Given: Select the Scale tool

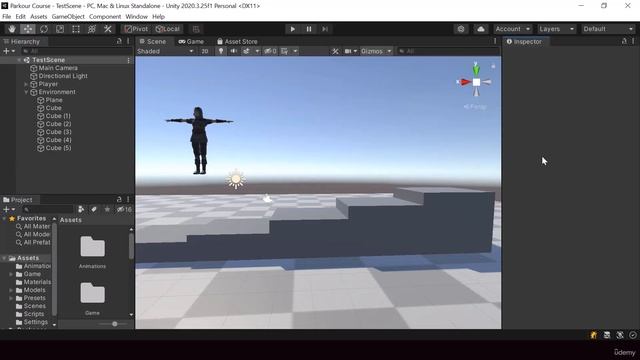Looking at the screenshot, I should pos(60,29).
